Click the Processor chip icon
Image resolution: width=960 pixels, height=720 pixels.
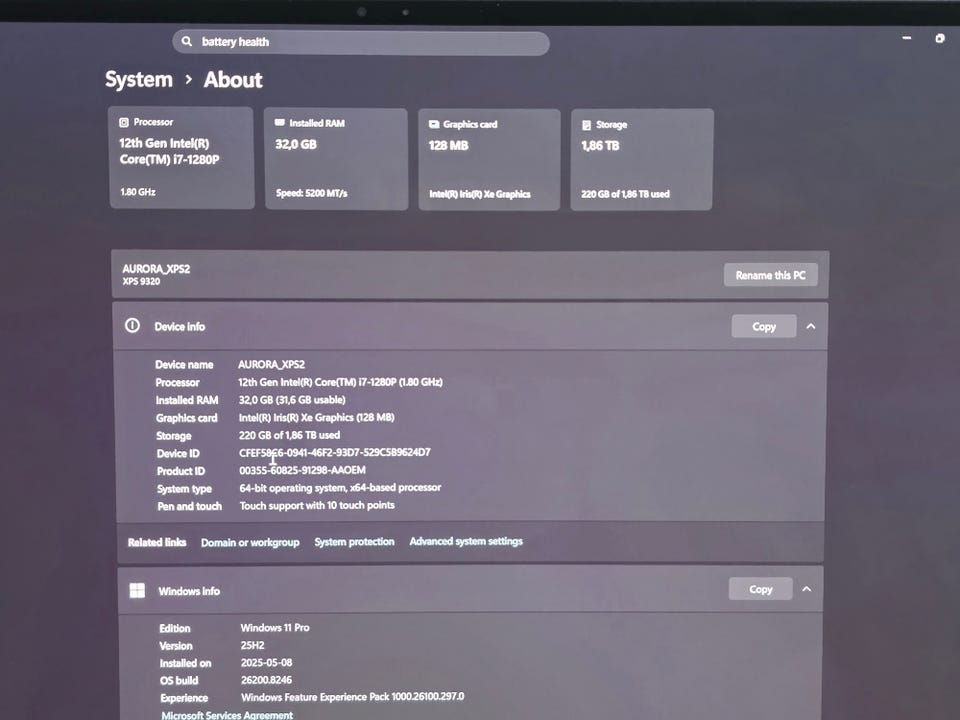124,122
